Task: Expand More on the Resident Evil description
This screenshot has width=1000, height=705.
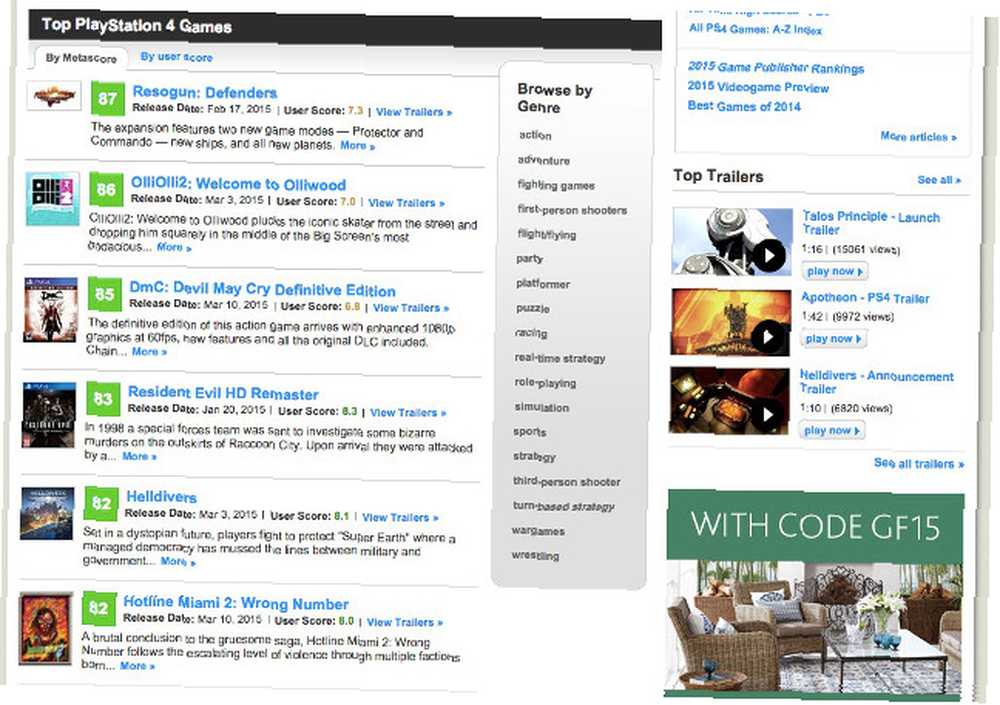Action: [x=139, y=457]
